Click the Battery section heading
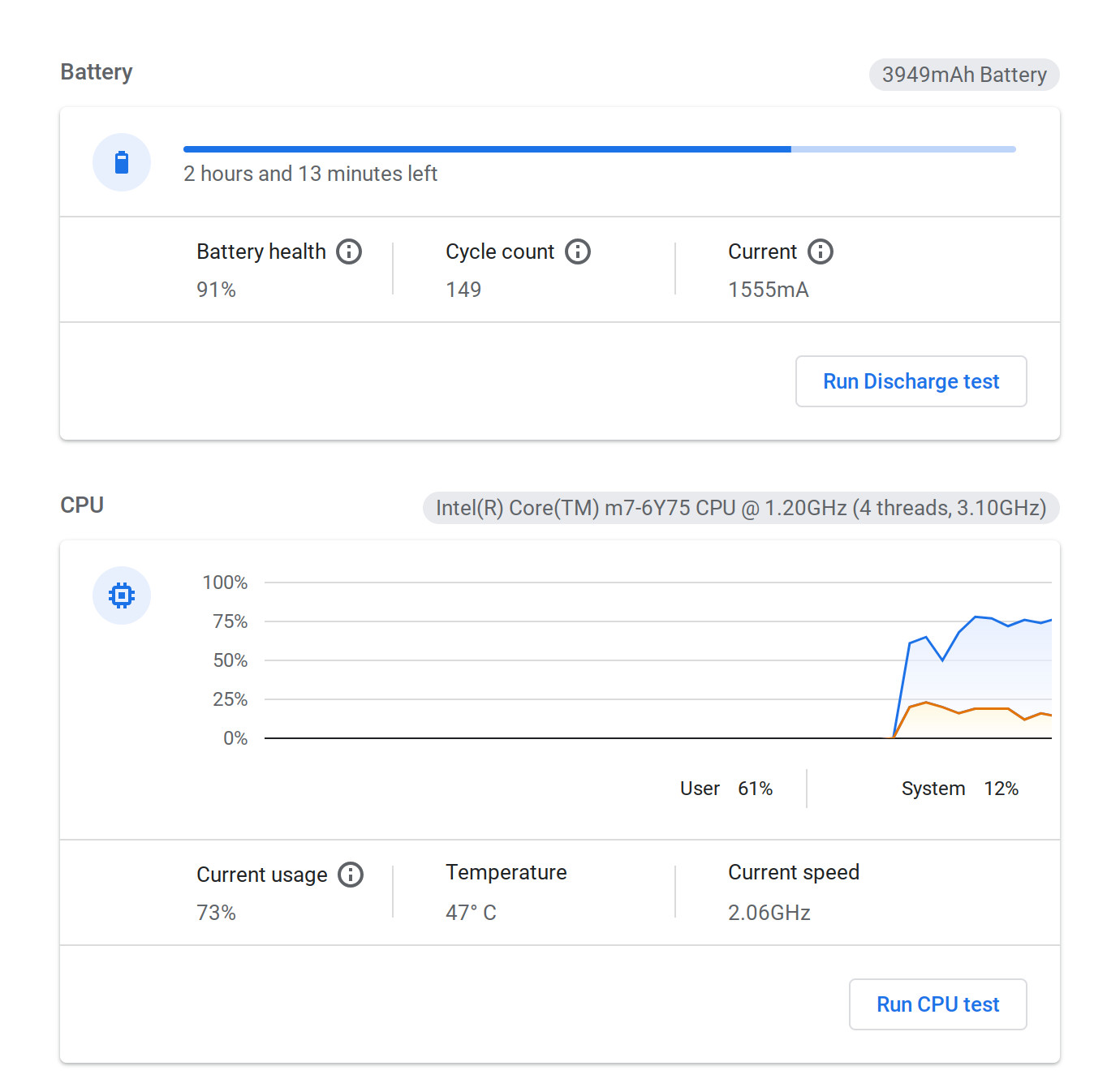This screenshot has height=1092, width=1107. (x=97, y=72)
